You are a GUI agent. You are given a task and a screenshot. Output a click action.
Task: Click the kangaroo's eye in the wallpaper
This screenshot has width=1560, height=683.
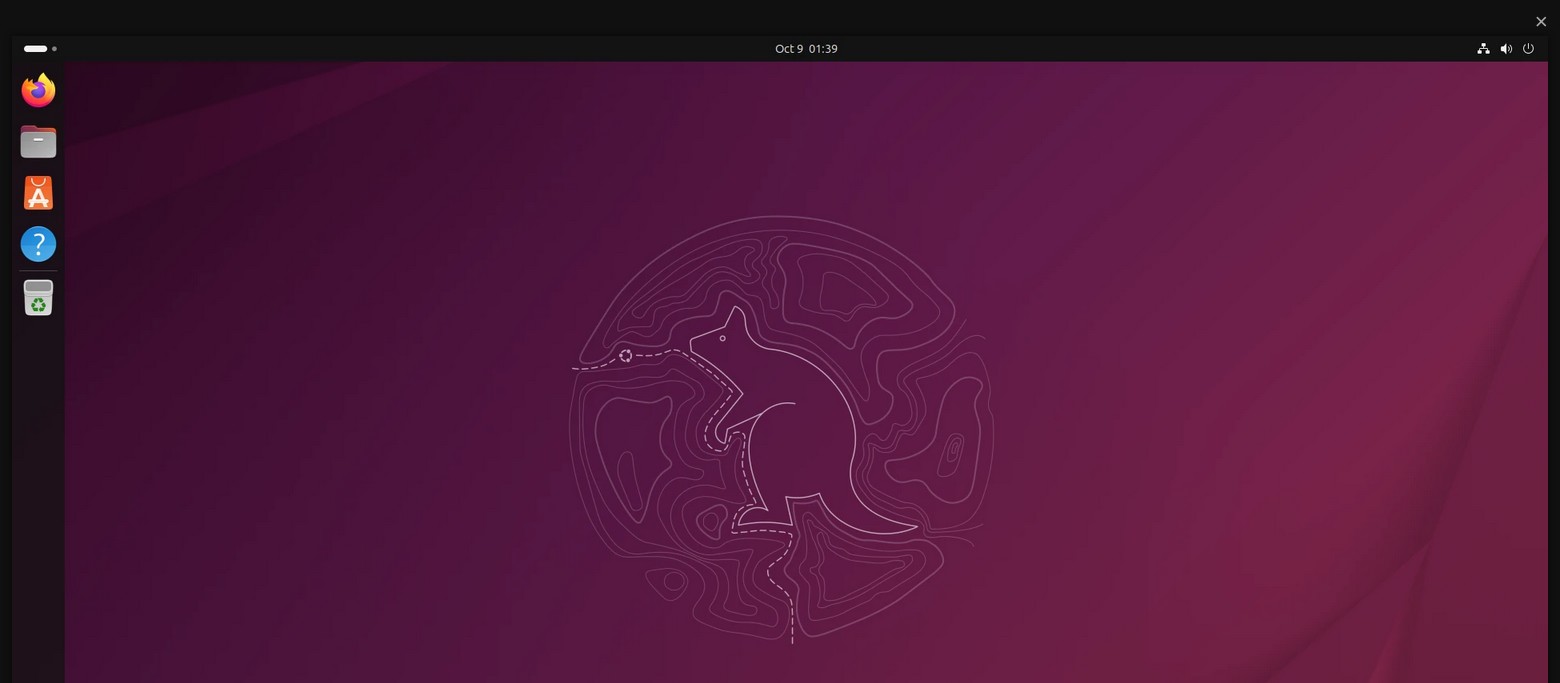(722, 338)
